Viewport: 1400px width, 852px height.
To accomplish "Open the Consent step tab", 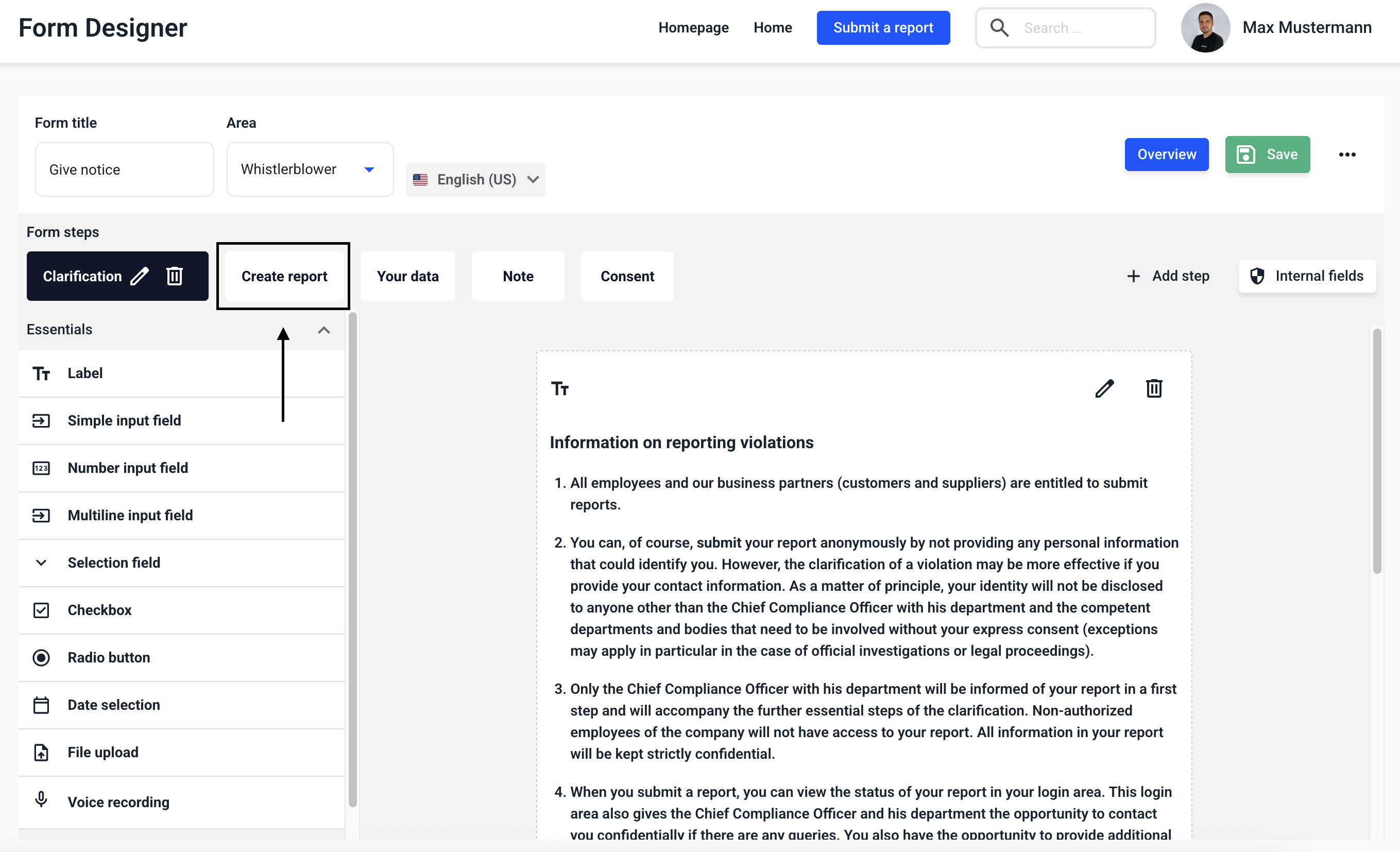I will (627, 276).
